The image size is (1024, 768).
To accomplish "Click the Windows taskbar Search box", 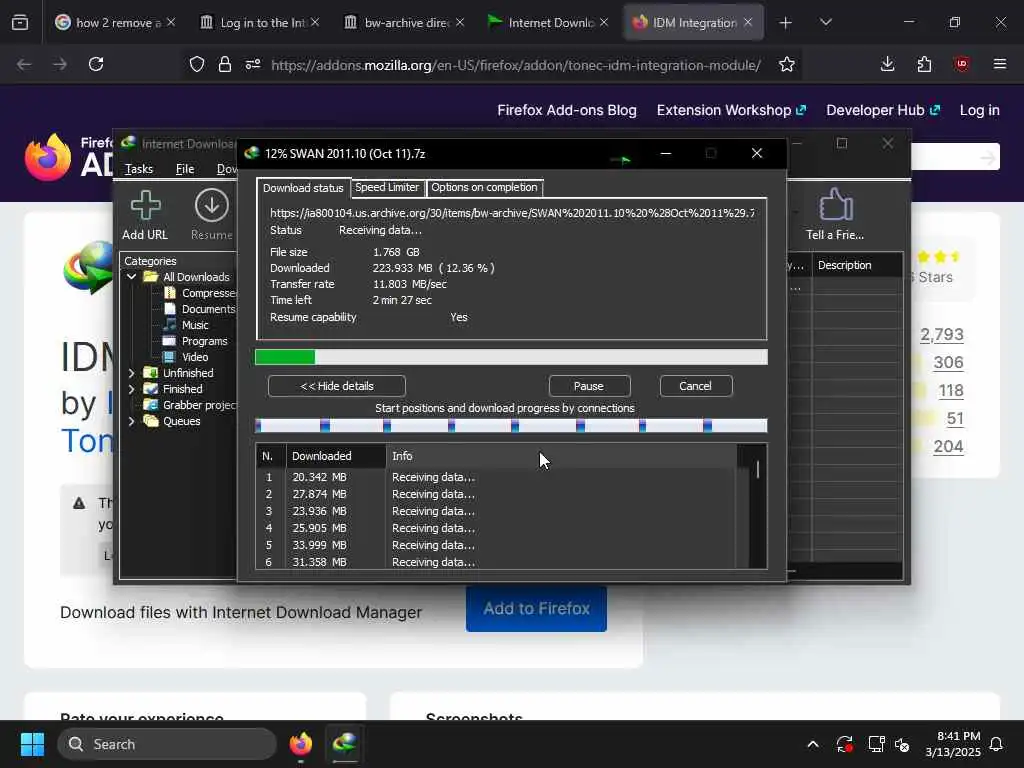I will (x=167, y=744).
